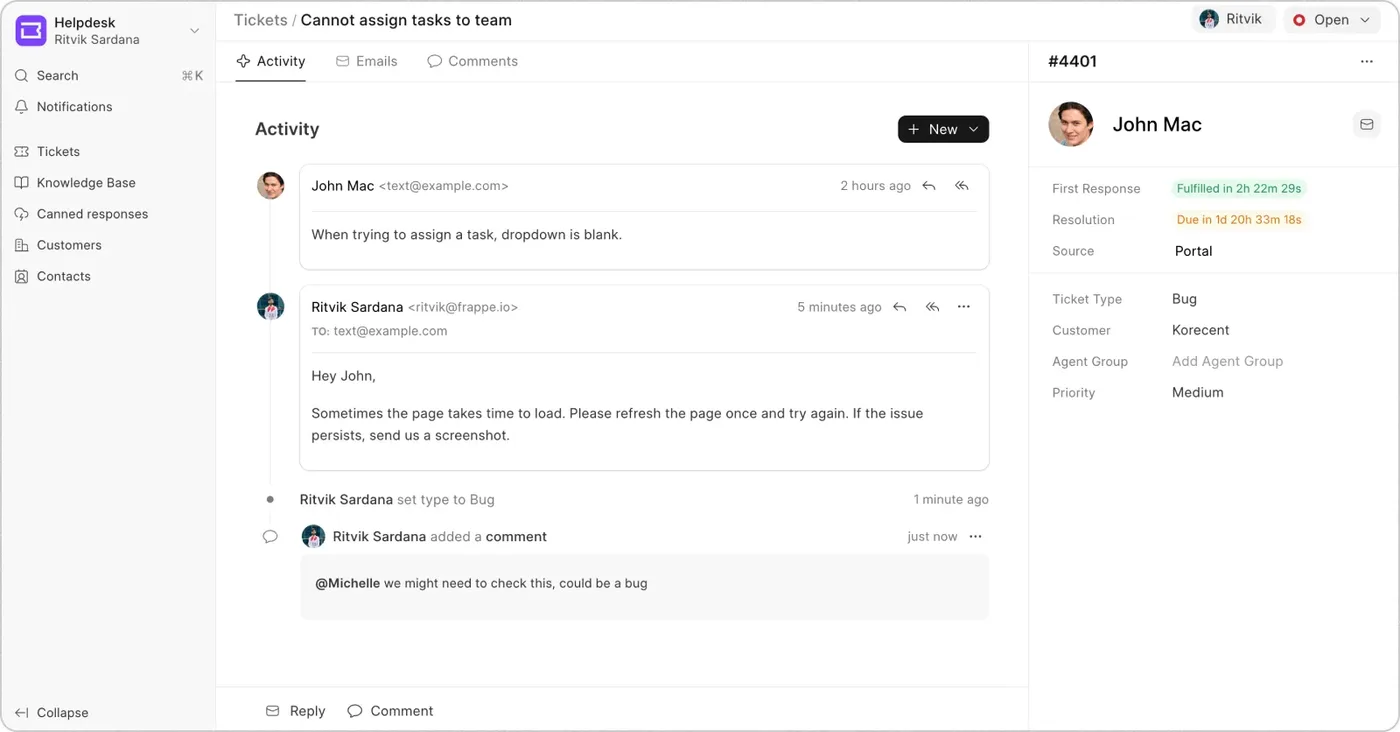Image resolution: width=1400 pixels, height=732 pixels.
Task: Open the New dropdown button
Action: 943,129
